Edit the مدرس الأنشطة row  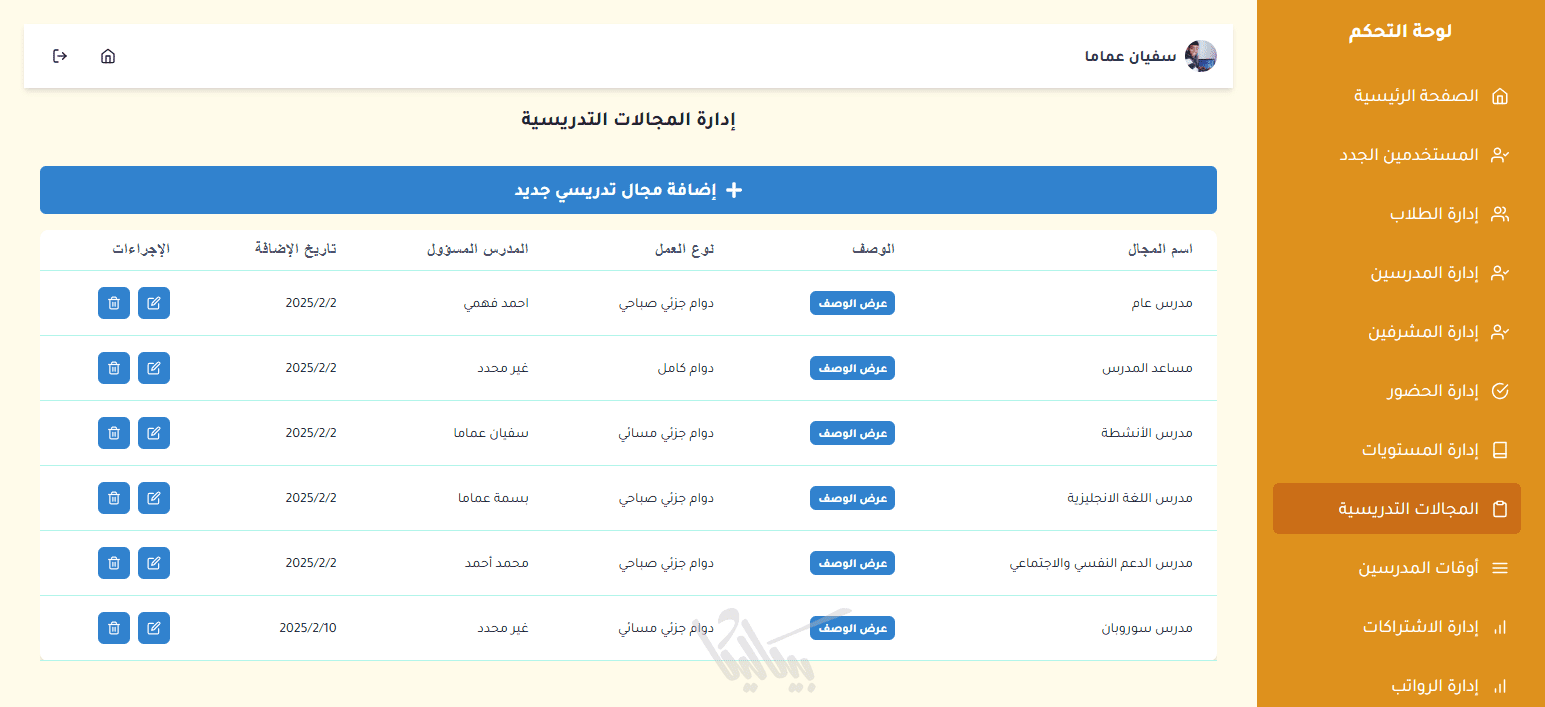click(154, 433)
